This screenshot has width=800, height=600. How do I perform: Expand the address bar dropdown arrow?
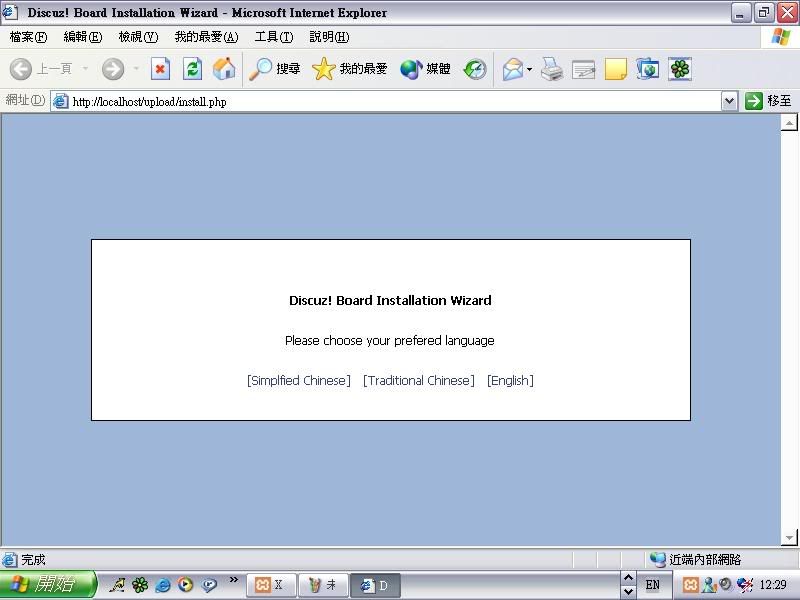coord(729,101)
